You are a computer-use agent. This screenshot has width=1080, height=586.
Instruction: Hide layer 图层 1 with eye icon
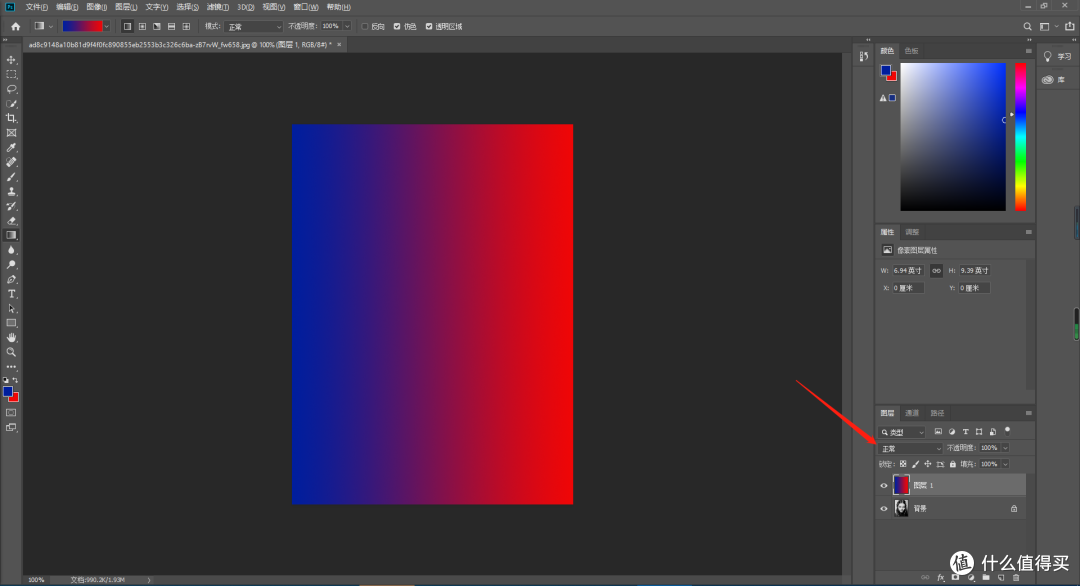point(884,485)
